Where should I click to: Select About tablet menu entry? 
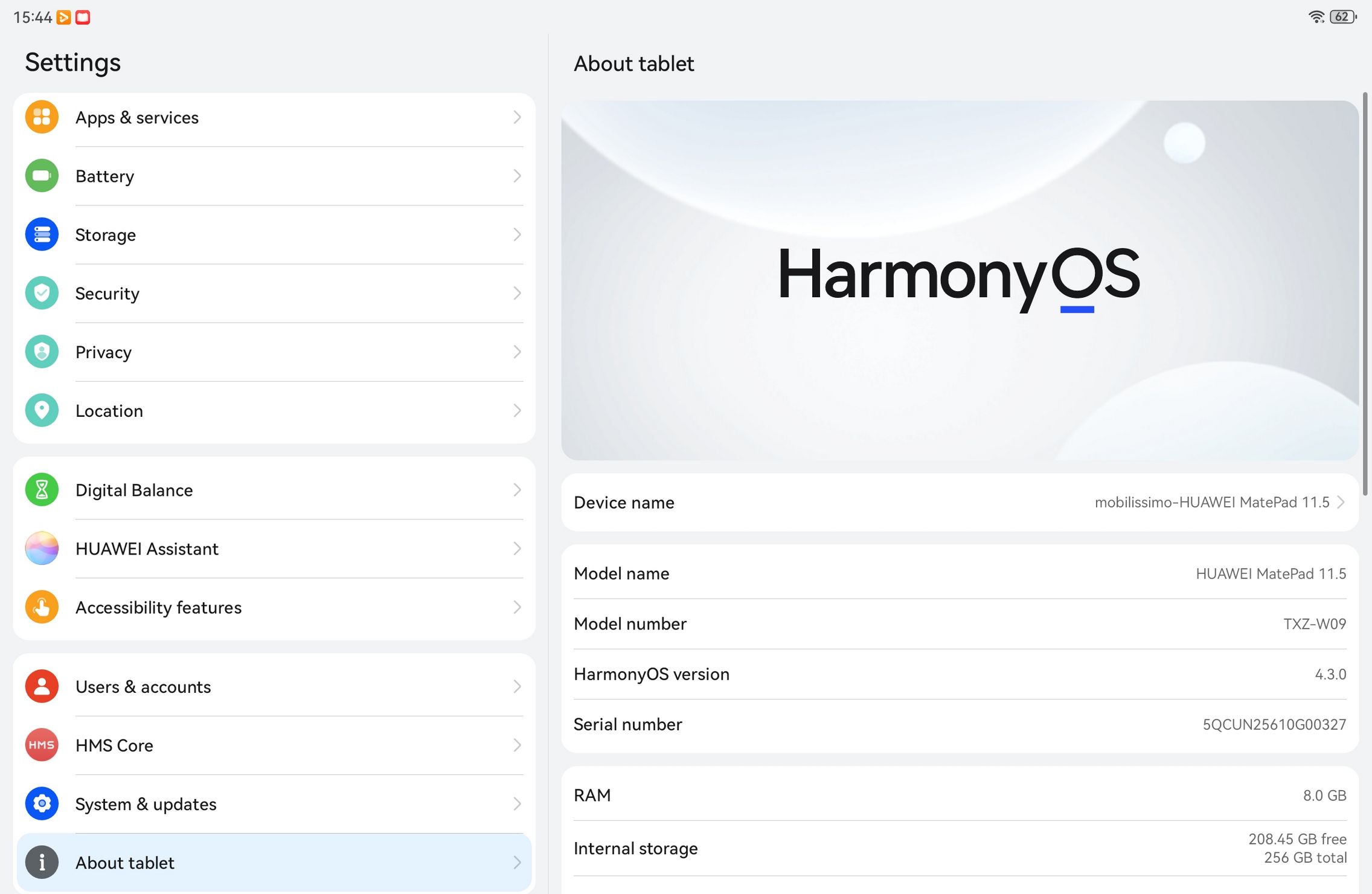click(x=274, y=862)
